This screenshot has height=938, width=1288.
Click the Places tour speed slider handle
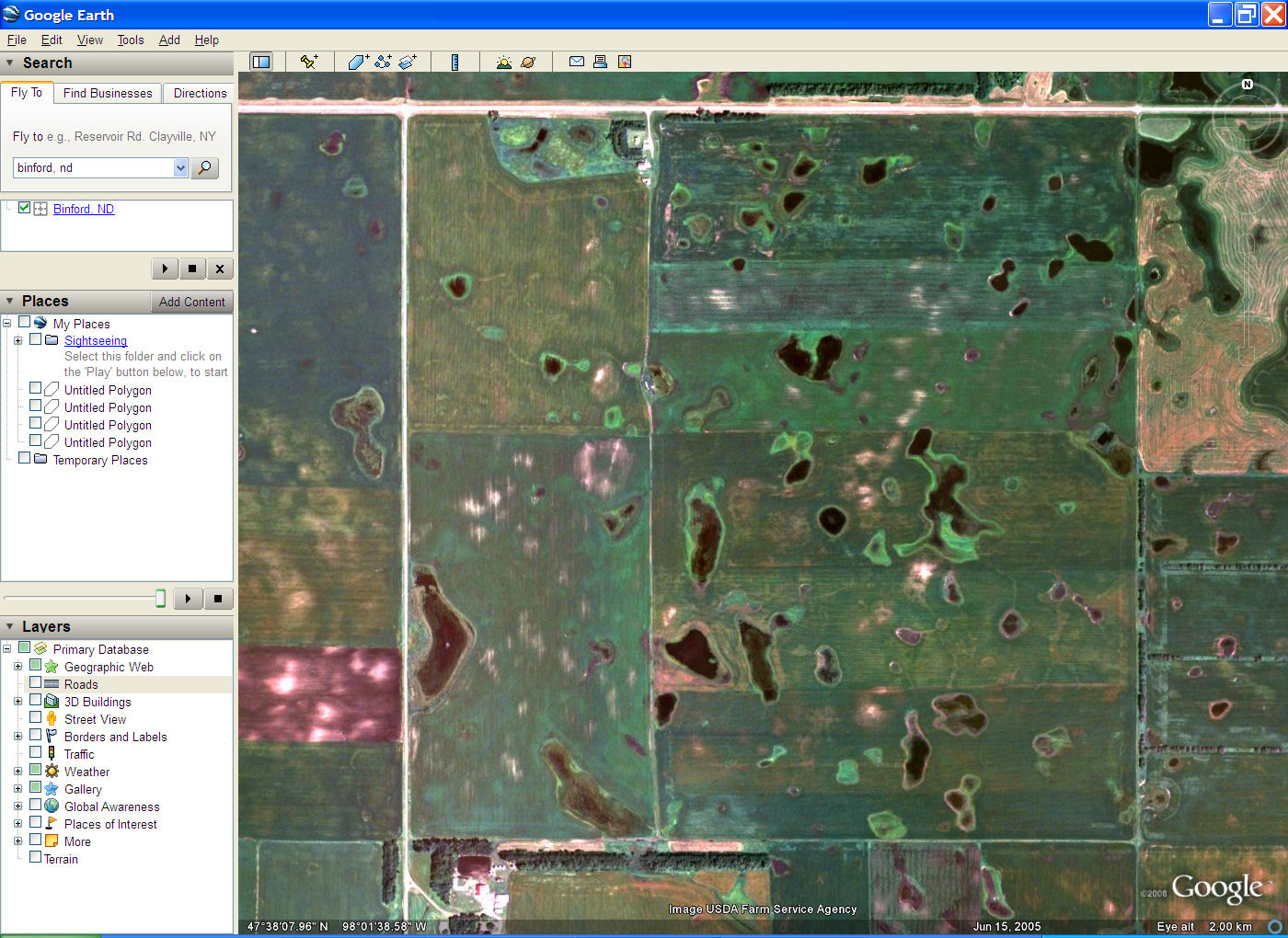(160, 599)
